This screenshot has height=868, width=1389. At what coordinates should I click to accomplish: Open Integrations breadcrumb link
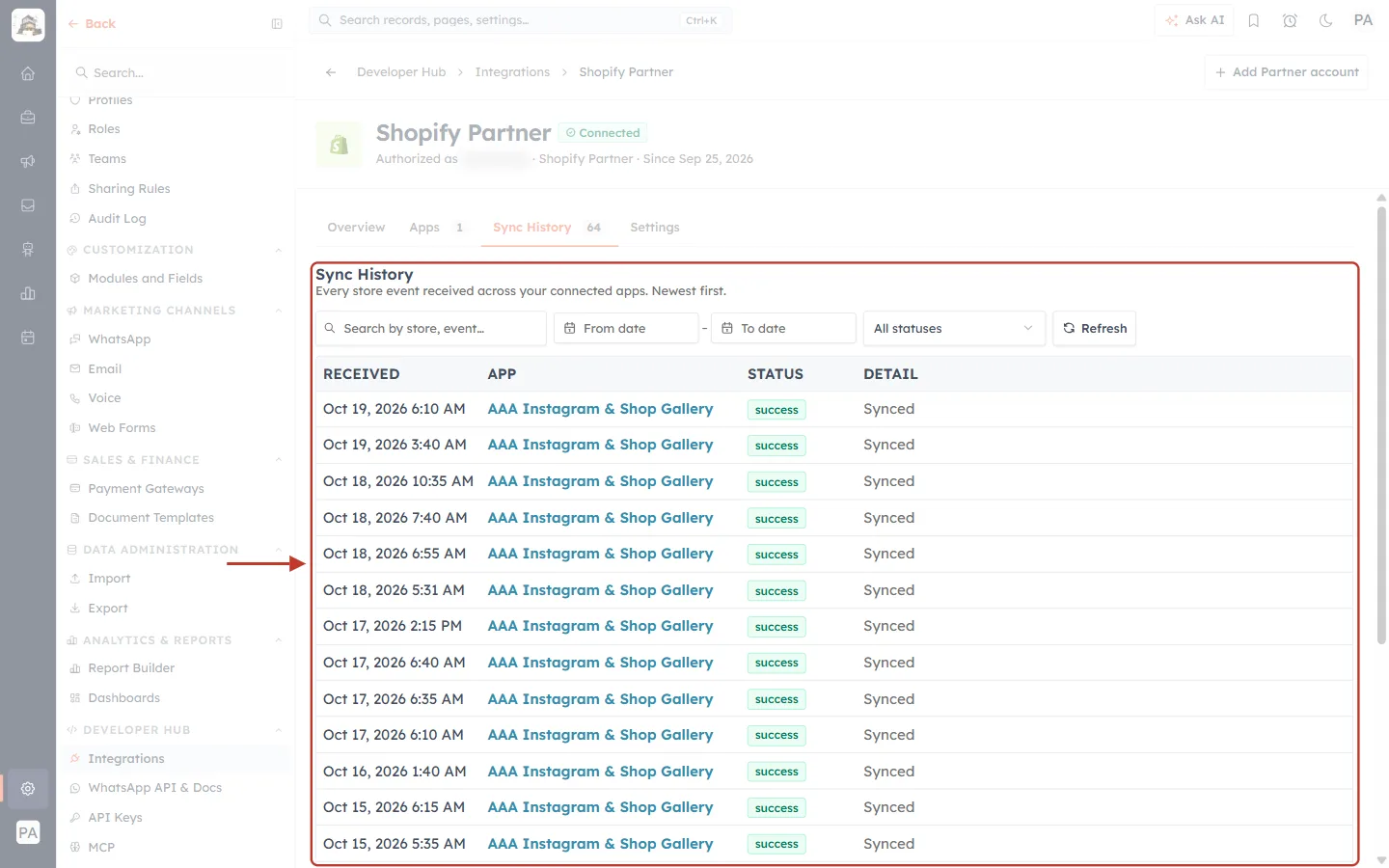(x=512, y=72)
